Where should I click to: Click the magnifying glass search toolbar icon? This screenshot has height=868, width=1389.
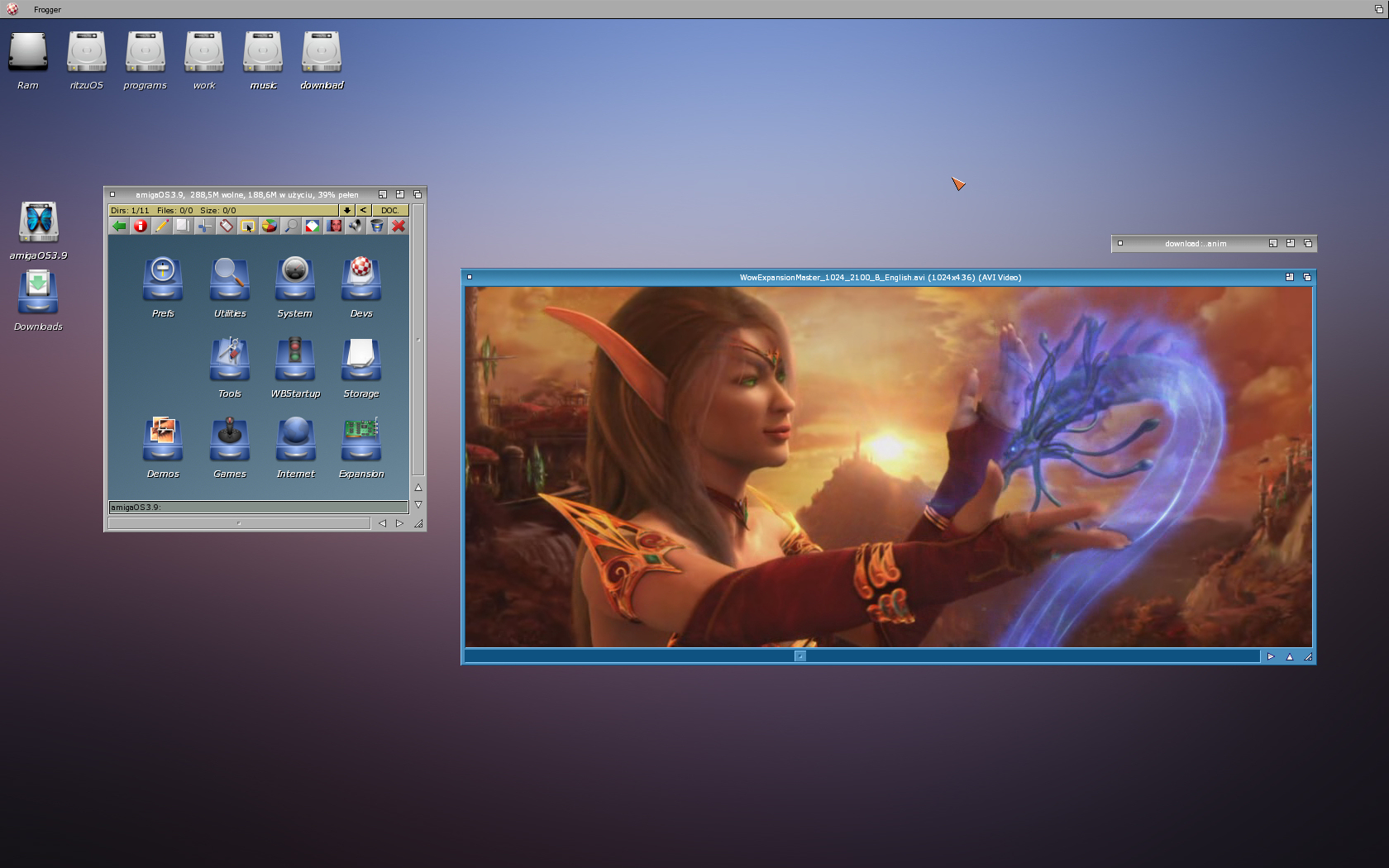(x=291, y=226)
